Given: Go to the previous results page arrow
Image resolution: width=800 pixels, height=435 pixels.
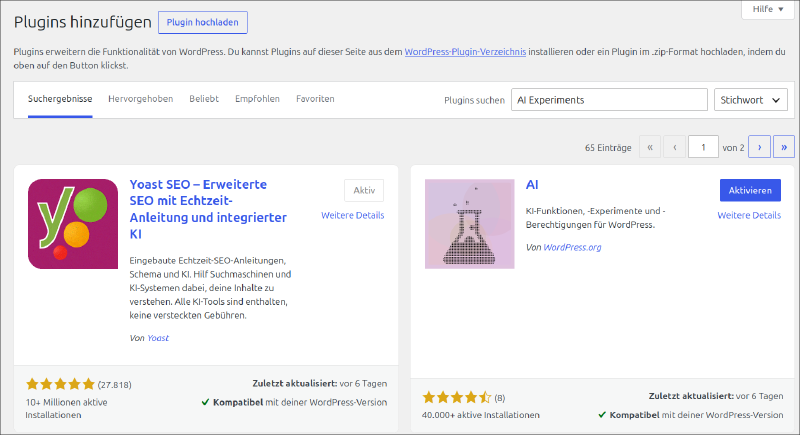Looking at the screenshot, I should click(x=674, y=147).
